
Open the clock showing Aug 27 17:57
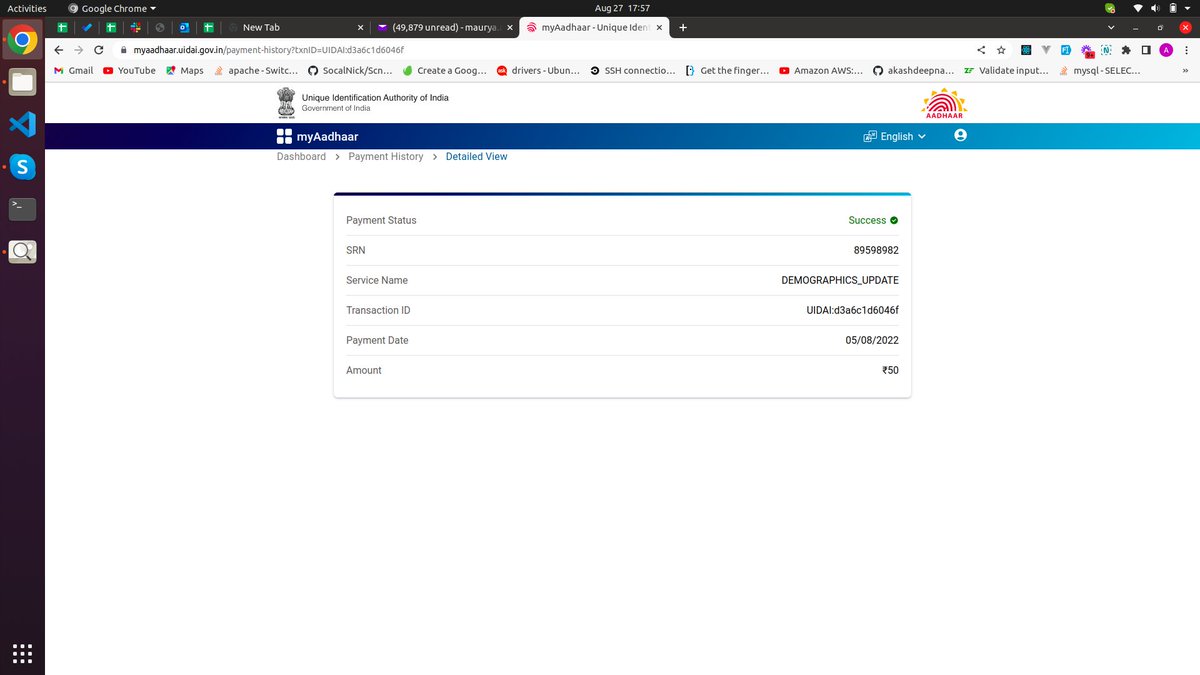(x=622, y=8)
